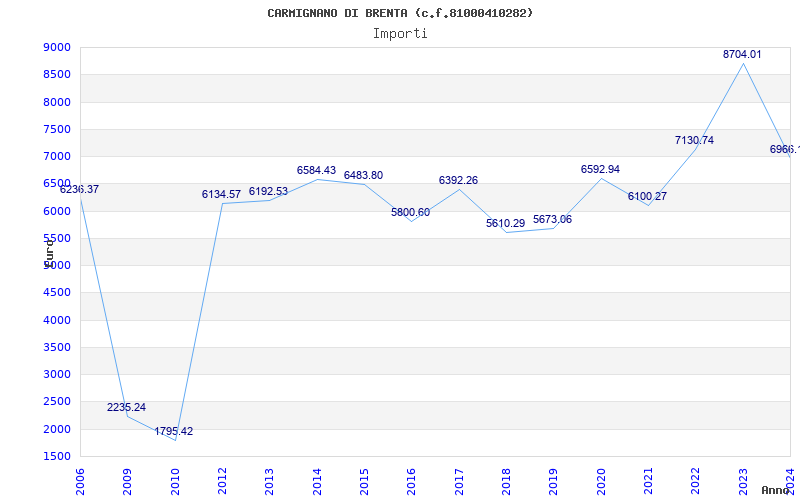Click data label 2235.24 for 2009

[x=126, y=407]
